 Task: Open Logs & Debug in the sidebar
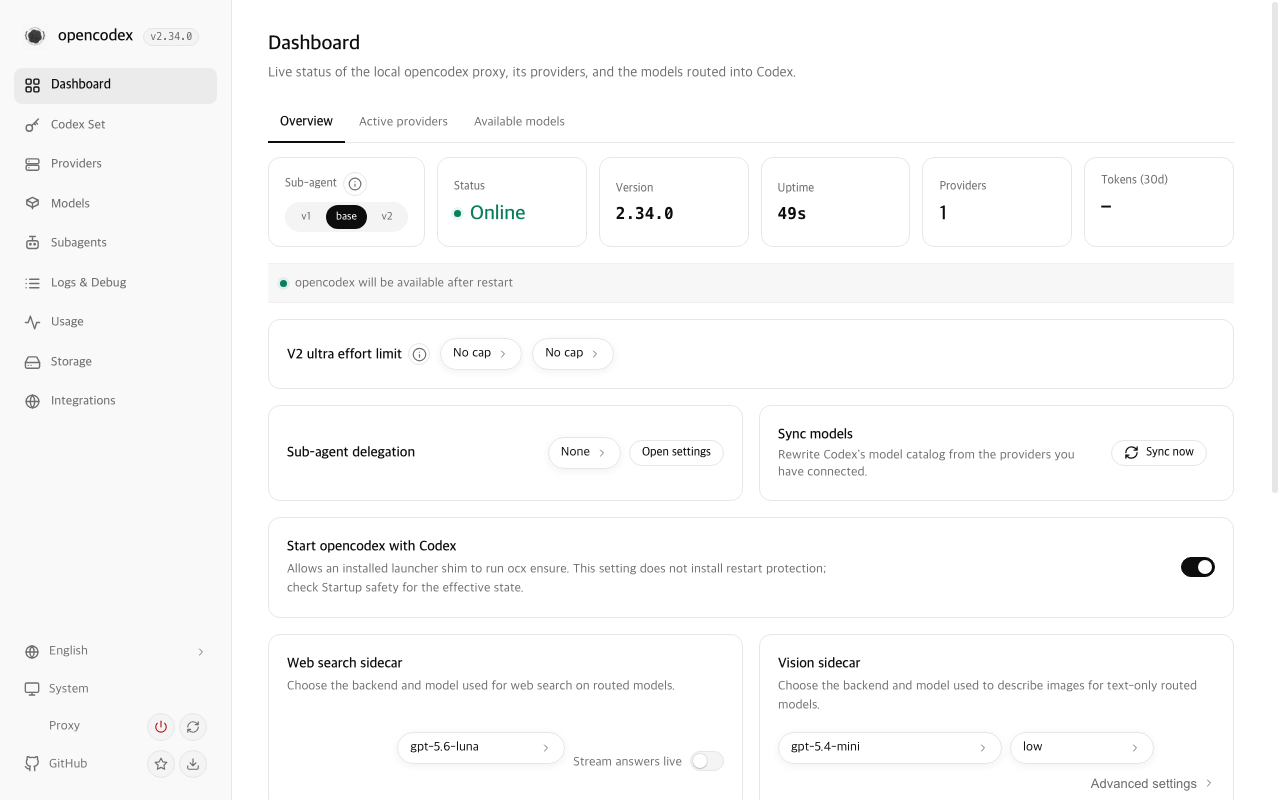tap(115, 283)
